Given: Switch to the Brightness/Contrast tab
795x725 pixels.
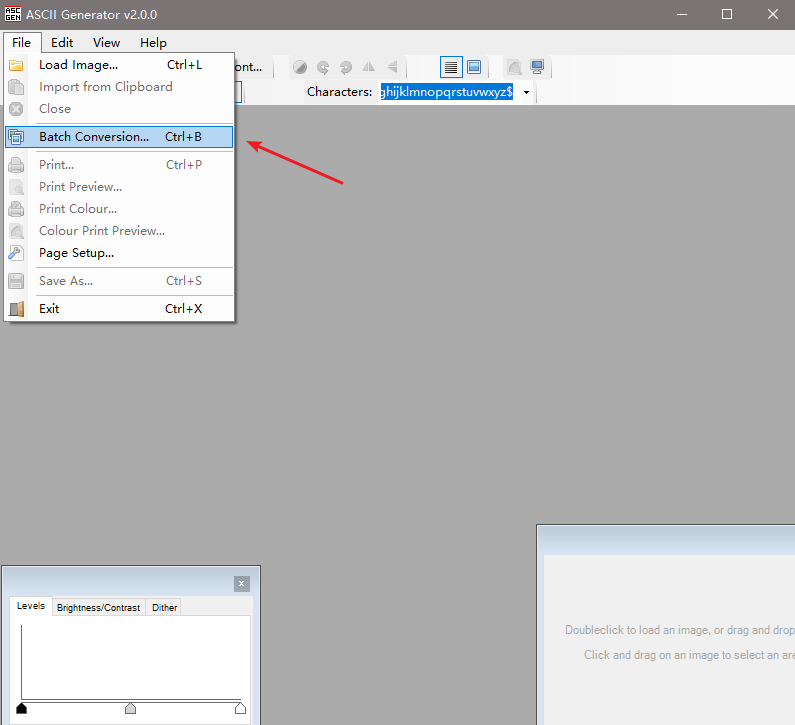Looking at the screenshot, I should [x=98, y=607].
